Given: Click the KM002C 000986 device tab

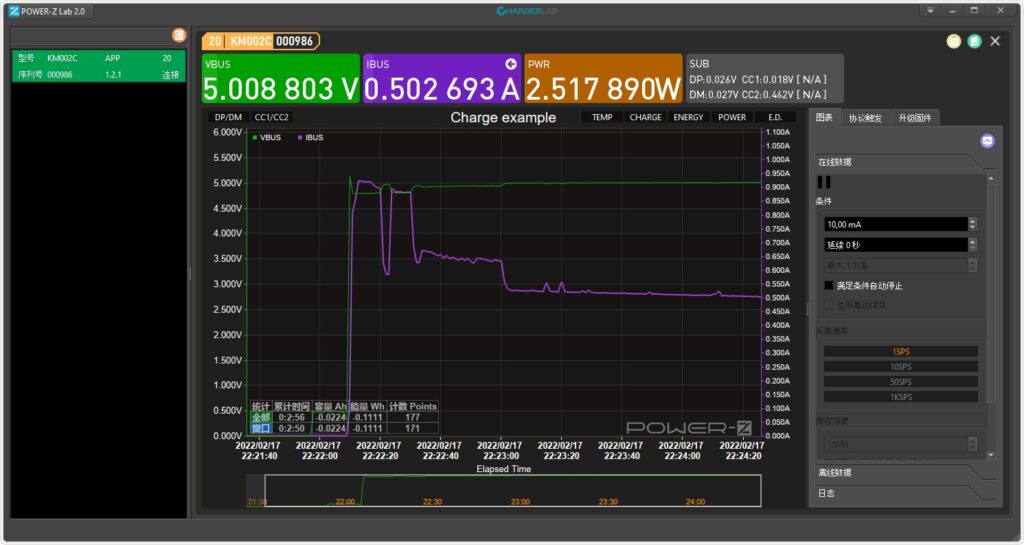Looking at the screenshot, I should point(261,41).
